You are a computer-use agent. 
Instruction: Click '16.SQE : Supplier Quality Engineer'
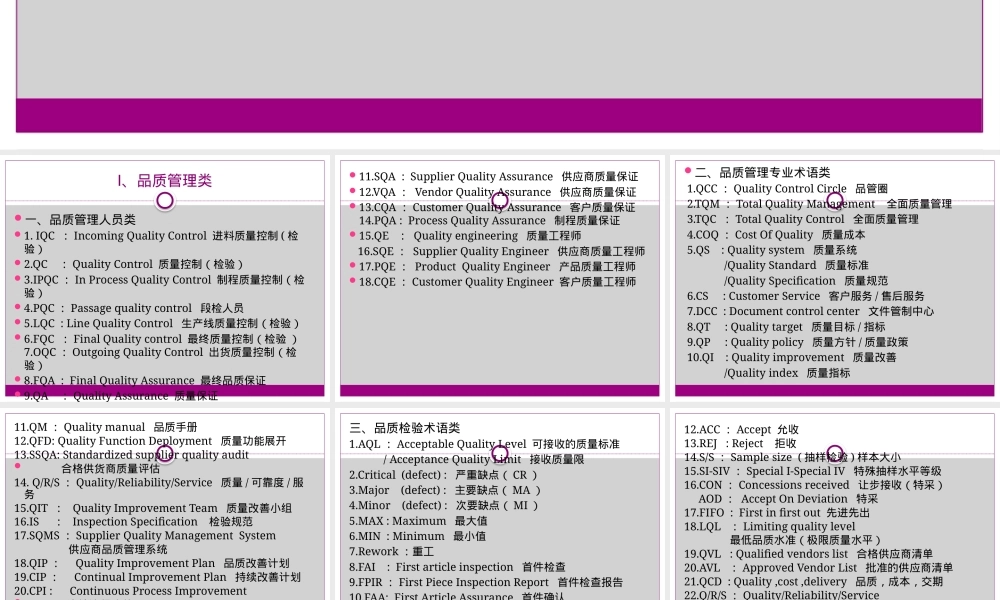(453, 251)
